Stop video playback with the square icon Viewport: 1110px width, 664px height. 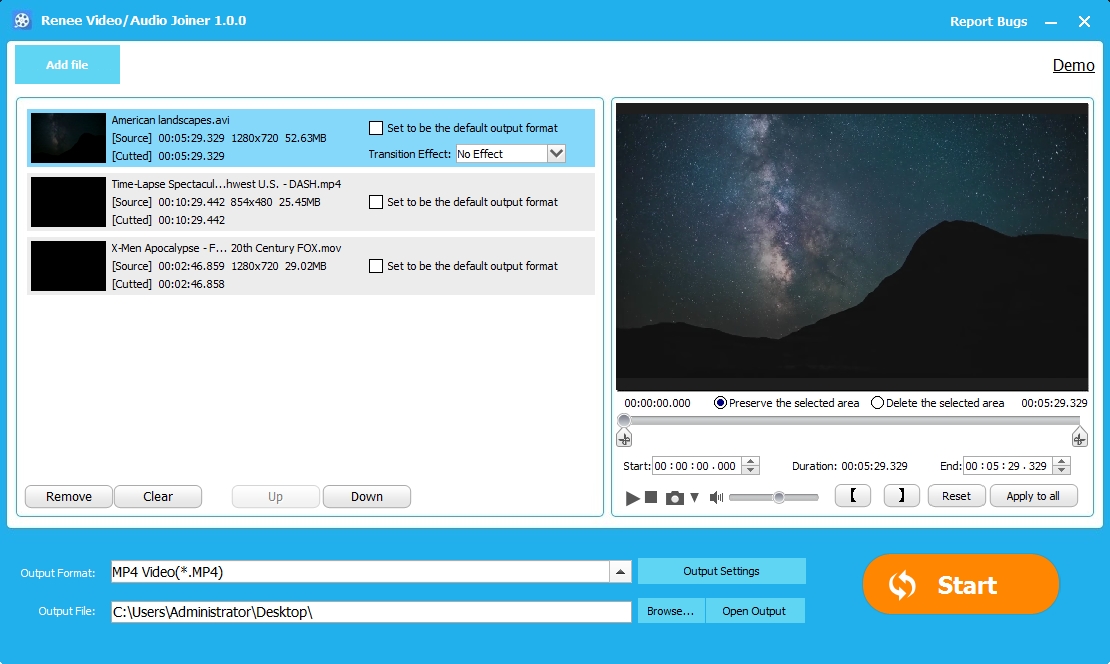coord(651,497)
